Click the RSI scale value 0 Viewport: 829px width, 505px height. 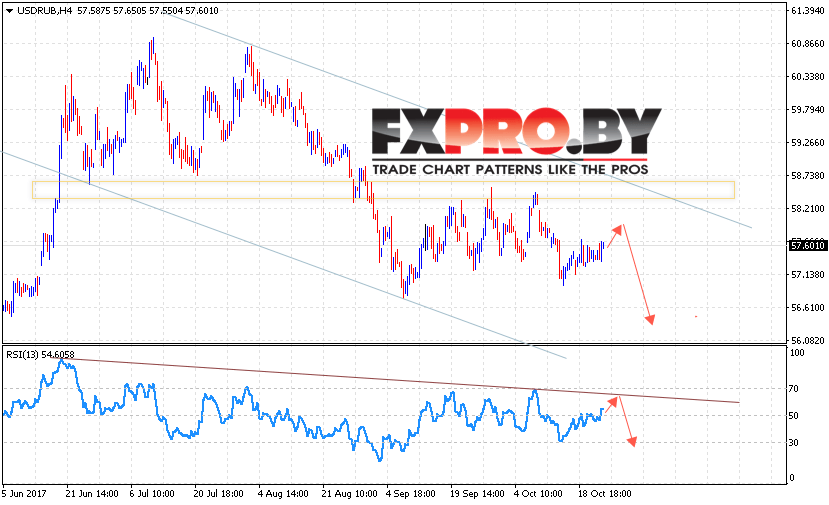pyautogui.click(x=791, y=478)
